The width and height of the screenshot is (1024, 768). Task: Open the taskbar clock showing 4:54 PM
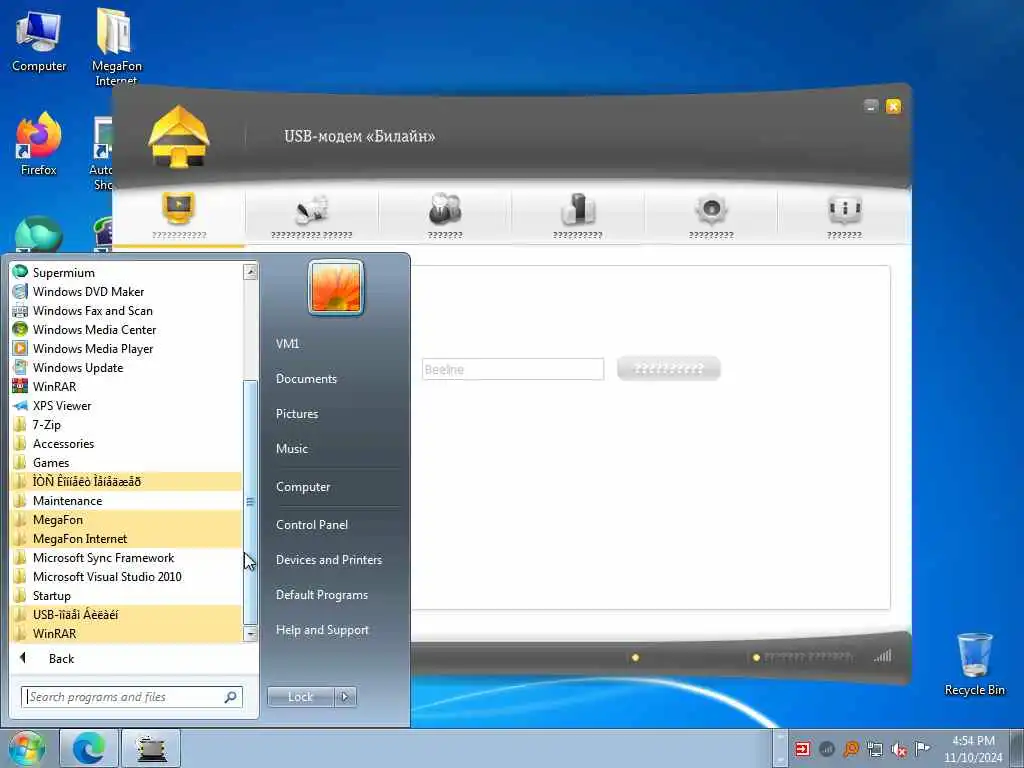click(x=973, y=748)
